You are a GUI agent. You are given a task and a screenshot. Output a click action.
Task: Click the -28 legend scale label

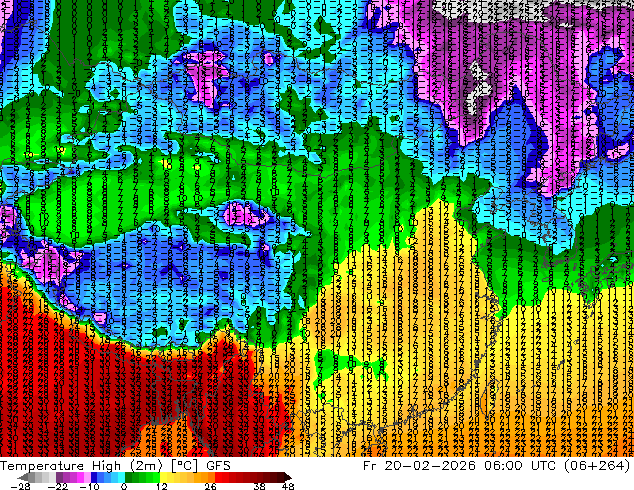20,486
